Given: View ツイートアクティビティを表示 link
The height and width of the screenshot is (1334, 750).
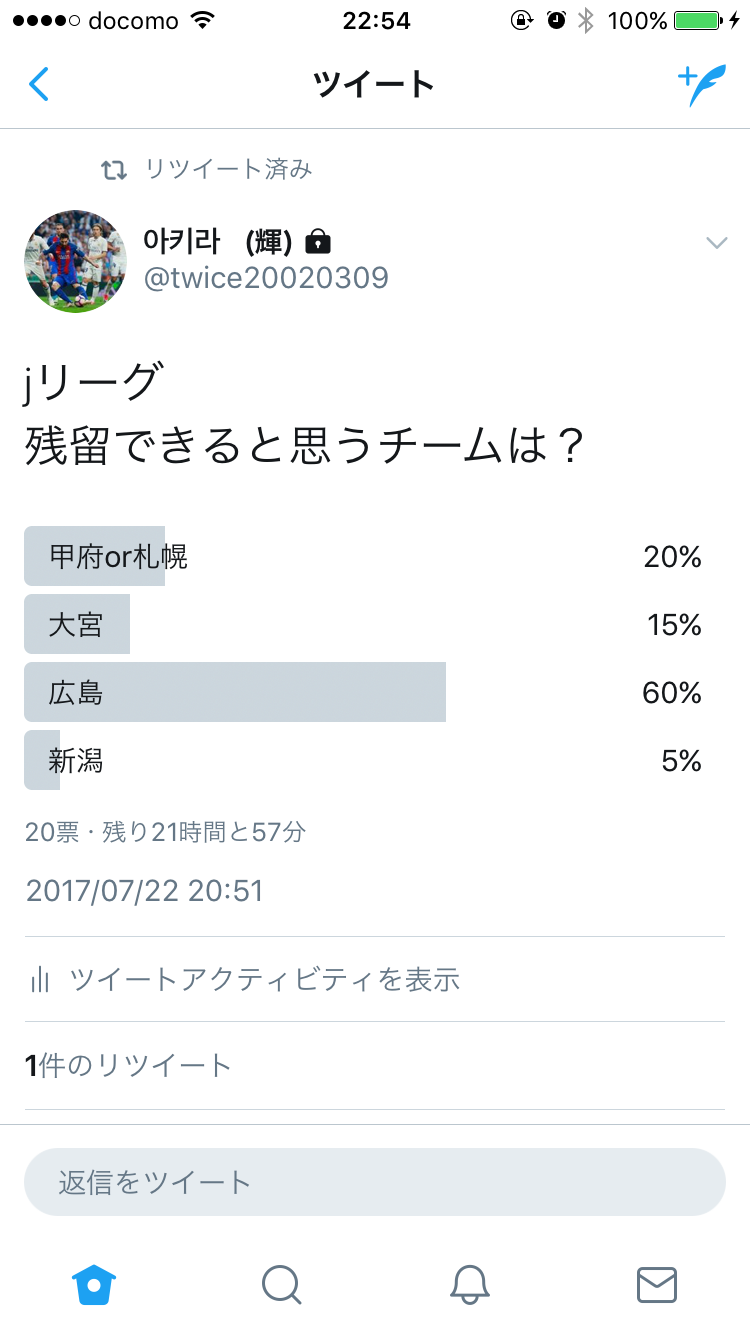Looking at the screenshot, I should click(264, 979).
